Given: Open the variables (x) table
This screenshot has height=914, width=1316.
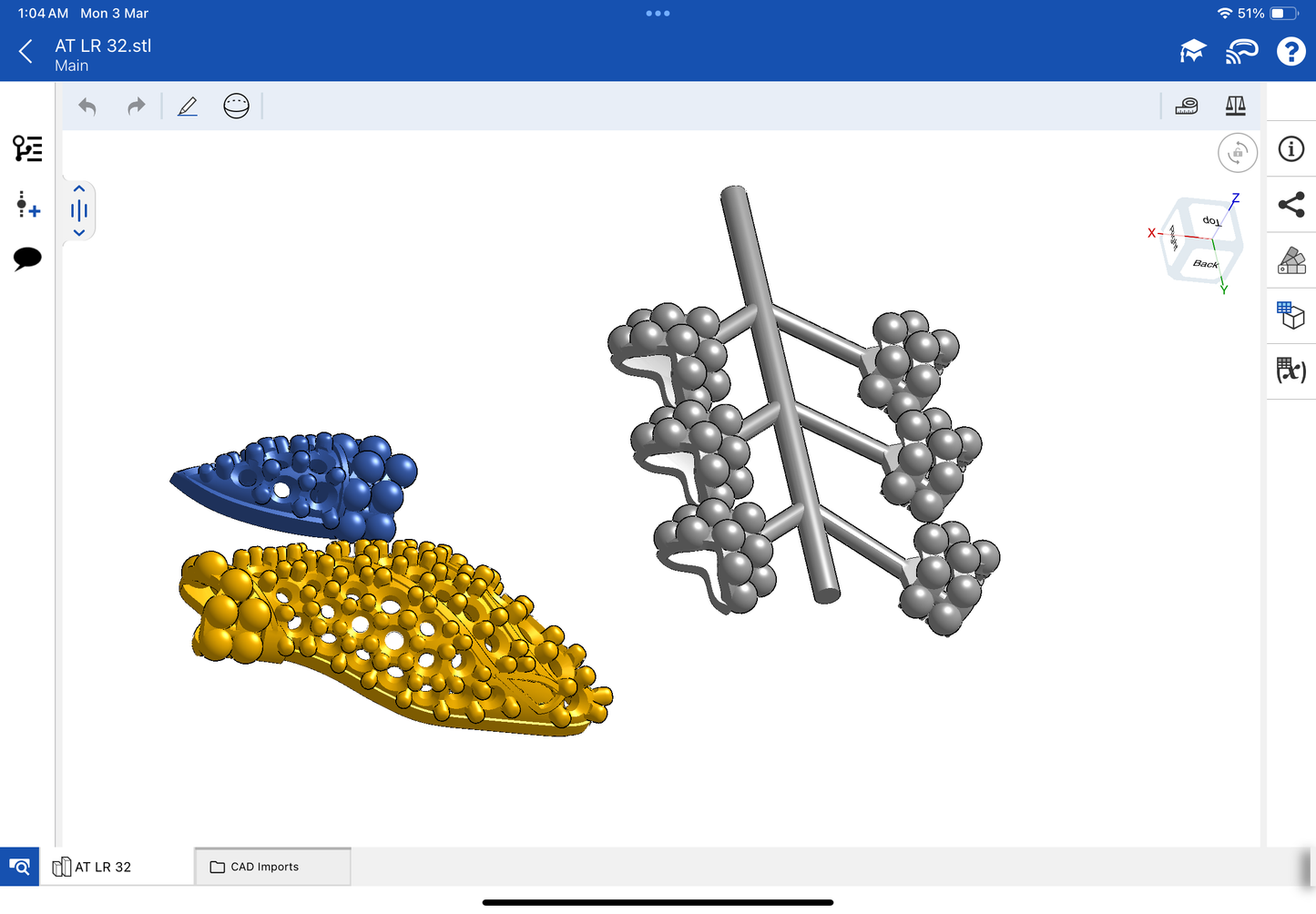Looking at the screenshot, I should point(1290,371).
